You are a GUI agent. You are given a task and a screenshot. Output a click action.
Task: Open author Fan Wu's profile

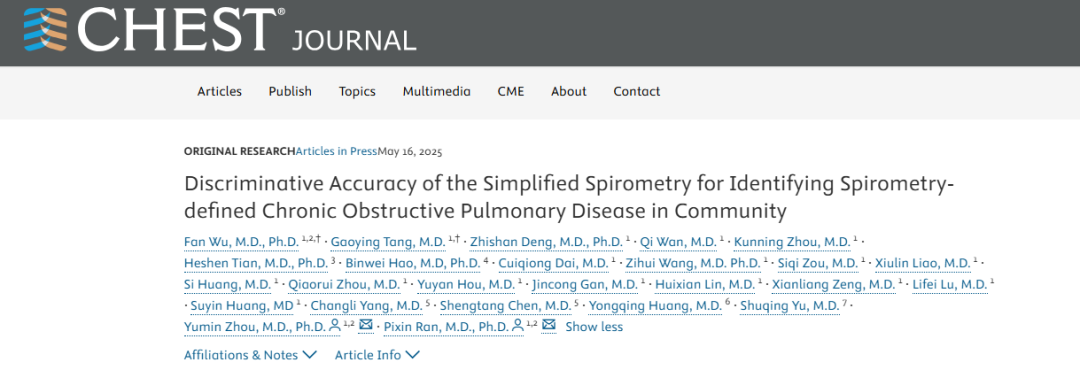click(x=241, y=242)
